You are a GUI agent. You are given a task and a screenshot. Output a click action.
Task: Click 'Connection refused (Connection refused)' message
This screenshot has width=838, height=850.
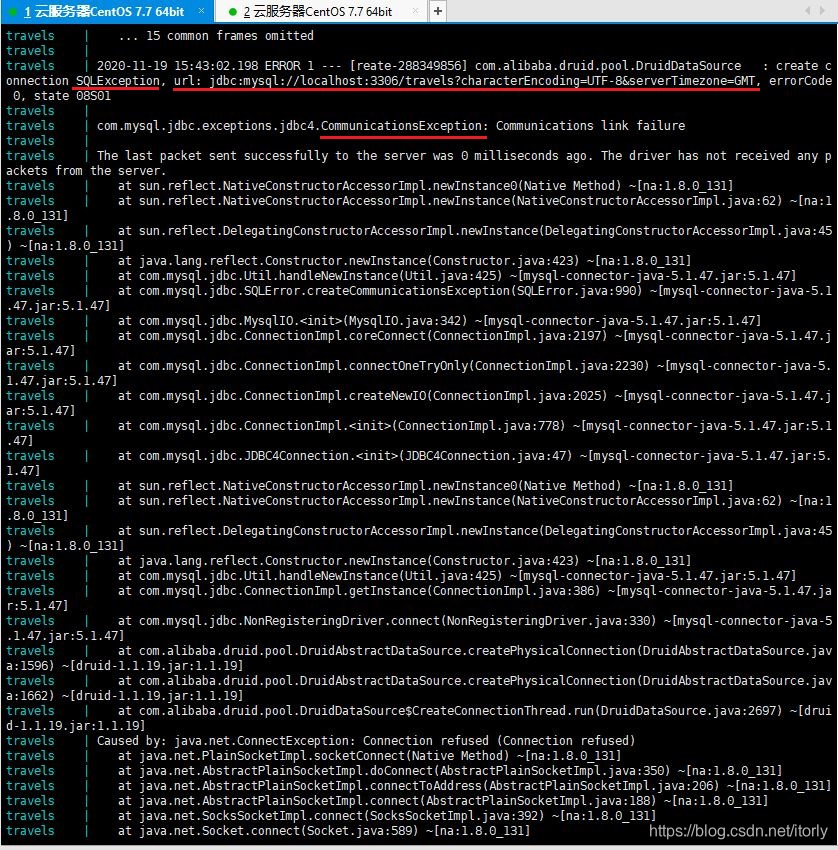[499, 740]
